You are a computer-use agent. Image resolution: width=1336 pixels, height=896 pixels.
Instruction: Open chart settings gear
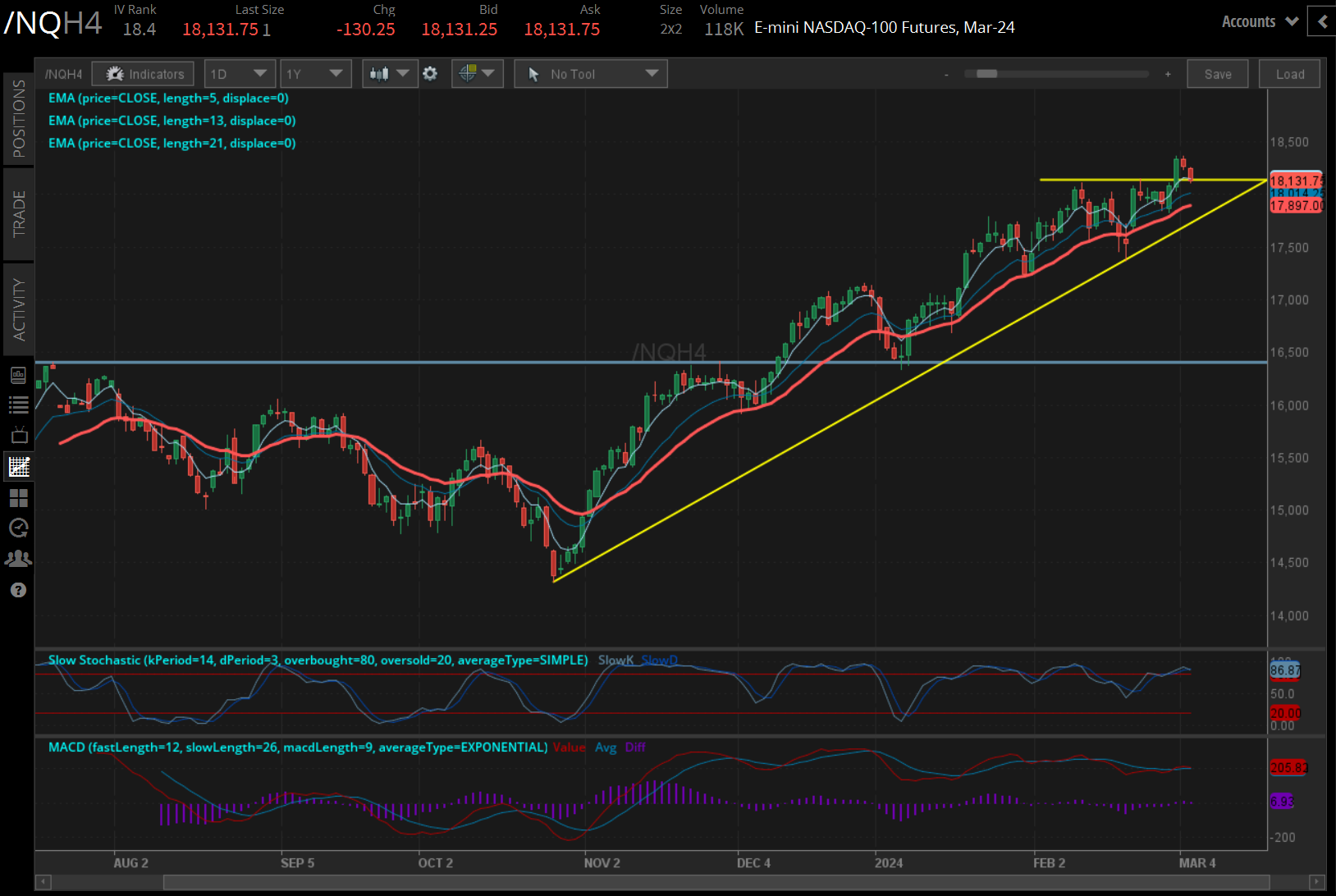(x=430, y=74)
